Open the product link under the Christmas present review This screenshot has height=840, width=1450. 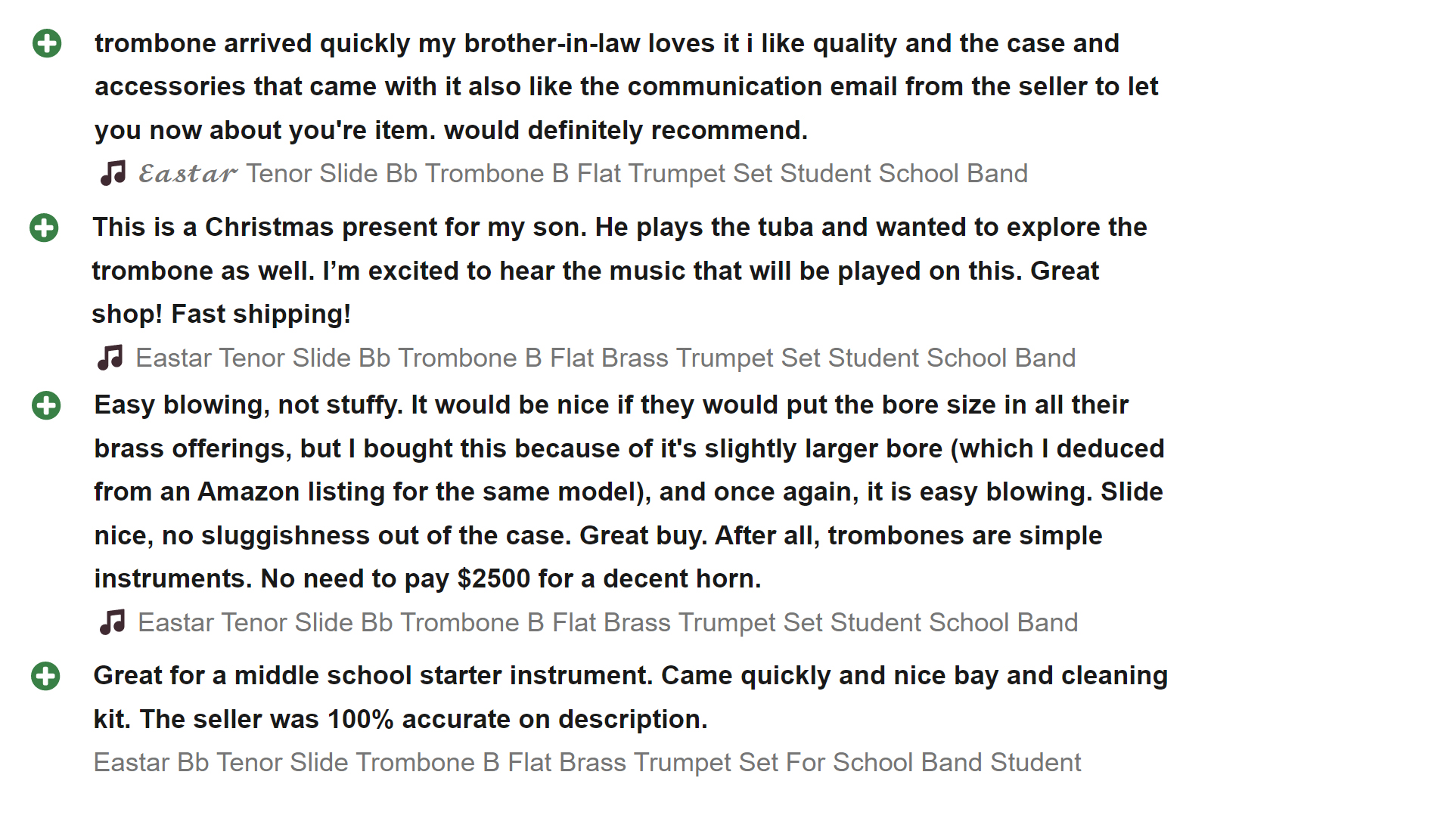tap(605, 358)
